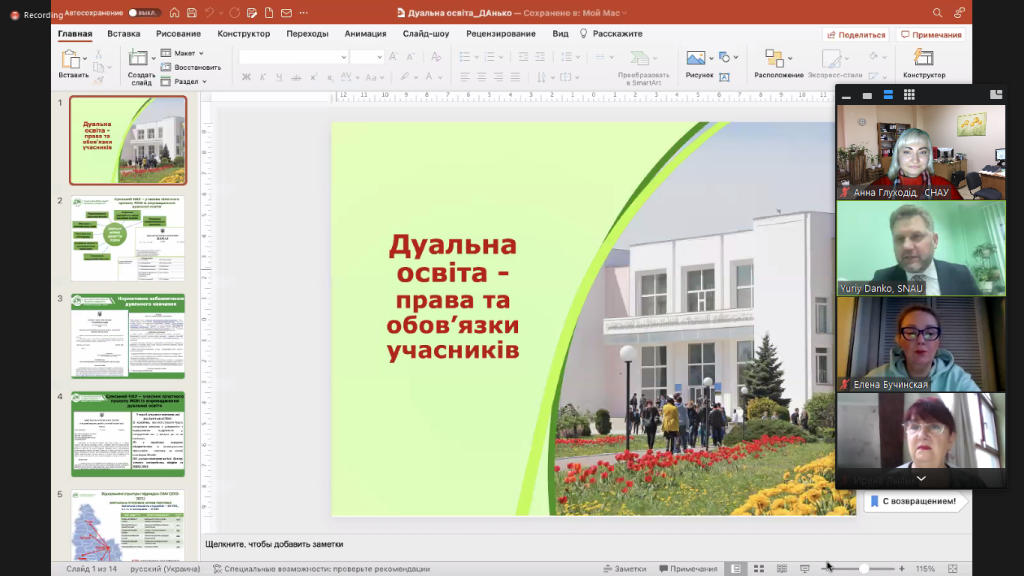This screenshot has height=576, width=1024.
Task: Start slideshow from status bar icon
Action: coord(805,569)
